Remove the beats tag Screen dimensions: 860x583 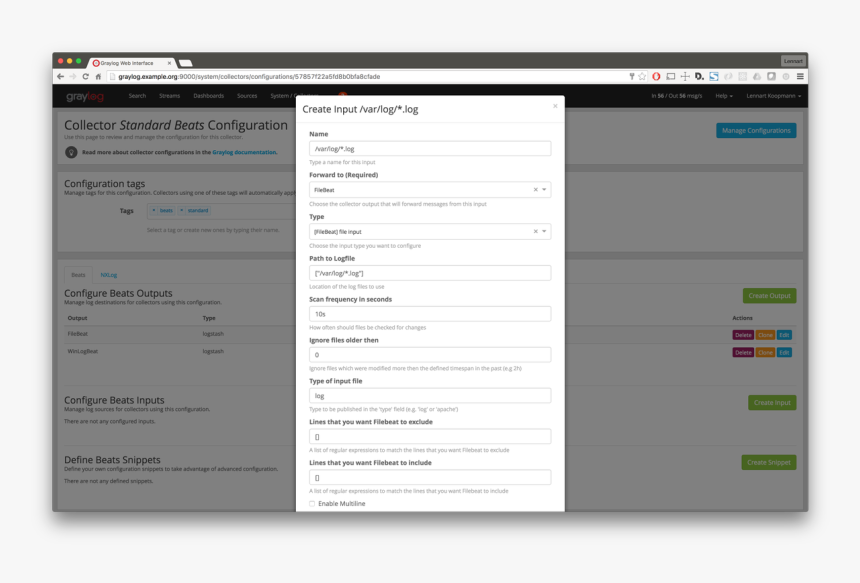[x=154, y=211]
